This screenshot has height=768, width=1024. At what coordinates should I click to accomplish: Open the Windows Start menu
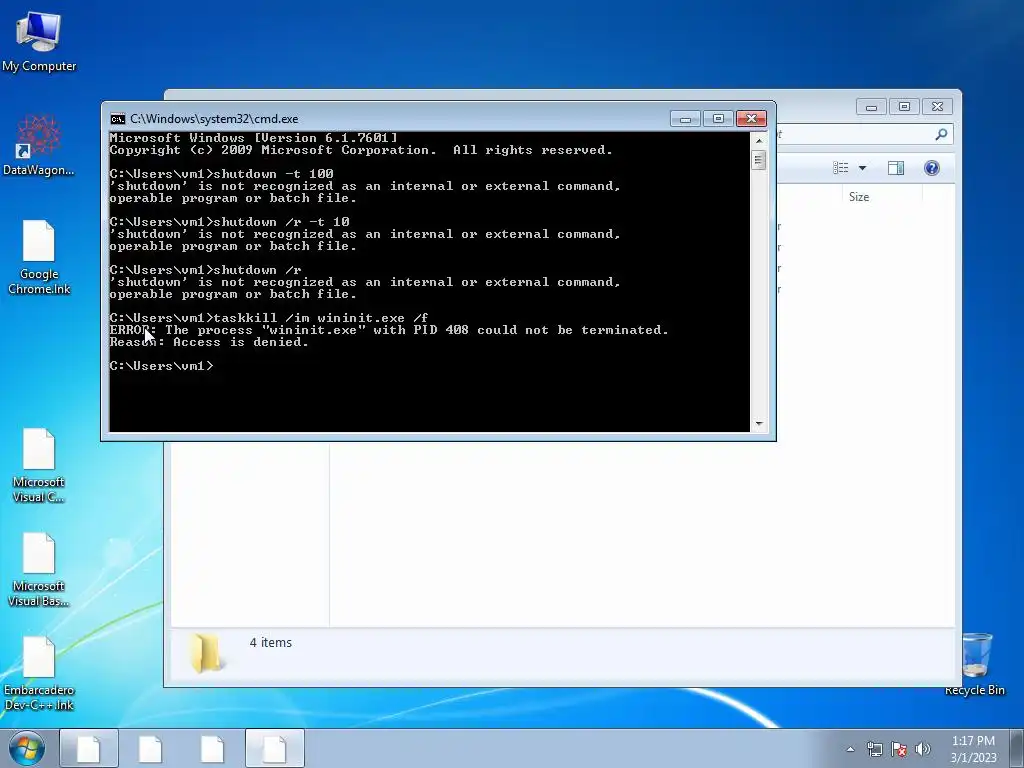pos(27,748)
